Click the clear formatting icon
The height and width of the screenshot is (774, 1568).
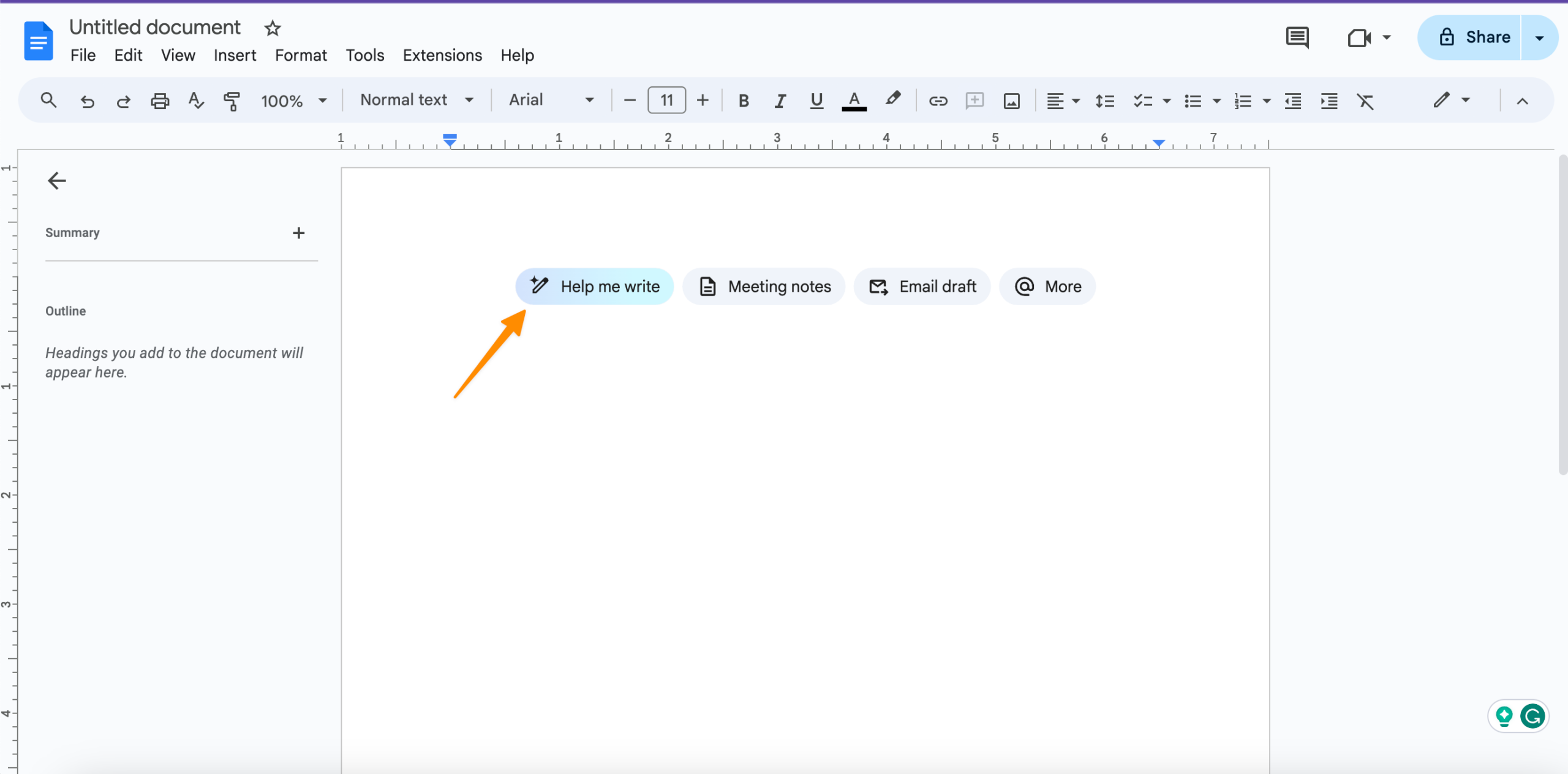1365,101
